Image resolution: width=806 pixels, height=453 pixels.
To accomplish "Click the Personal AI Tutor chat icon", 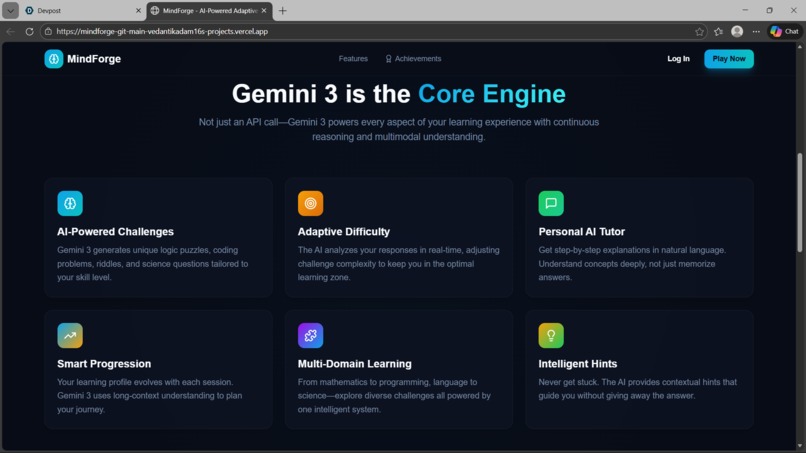I will point(551,203).
